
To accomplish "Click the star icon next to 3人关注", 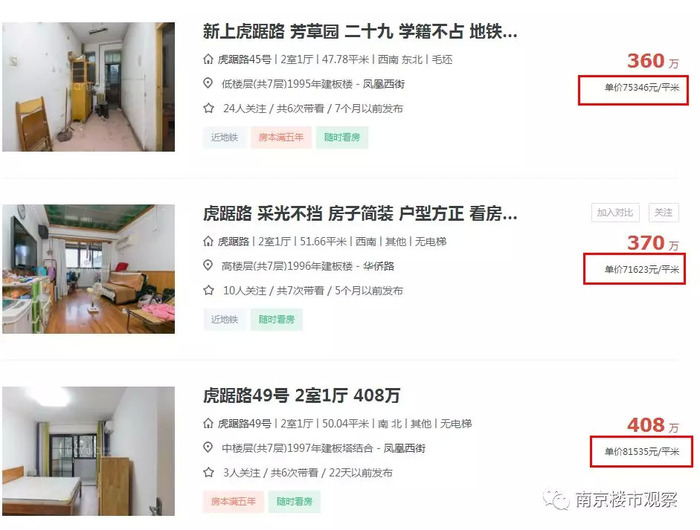I will (208, 472).
